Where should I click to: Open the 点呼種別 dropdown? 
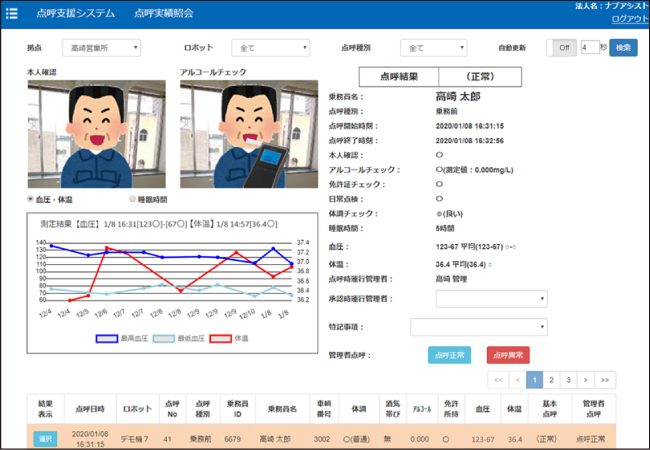(x=433, y=48)
